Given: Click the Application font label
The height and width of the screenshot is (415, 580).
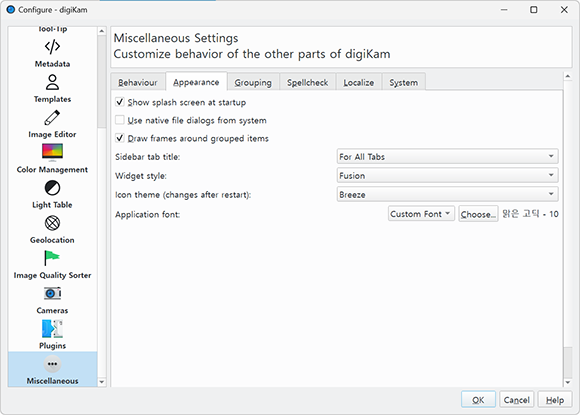Looking at the screenshot, I should (147, 215).
